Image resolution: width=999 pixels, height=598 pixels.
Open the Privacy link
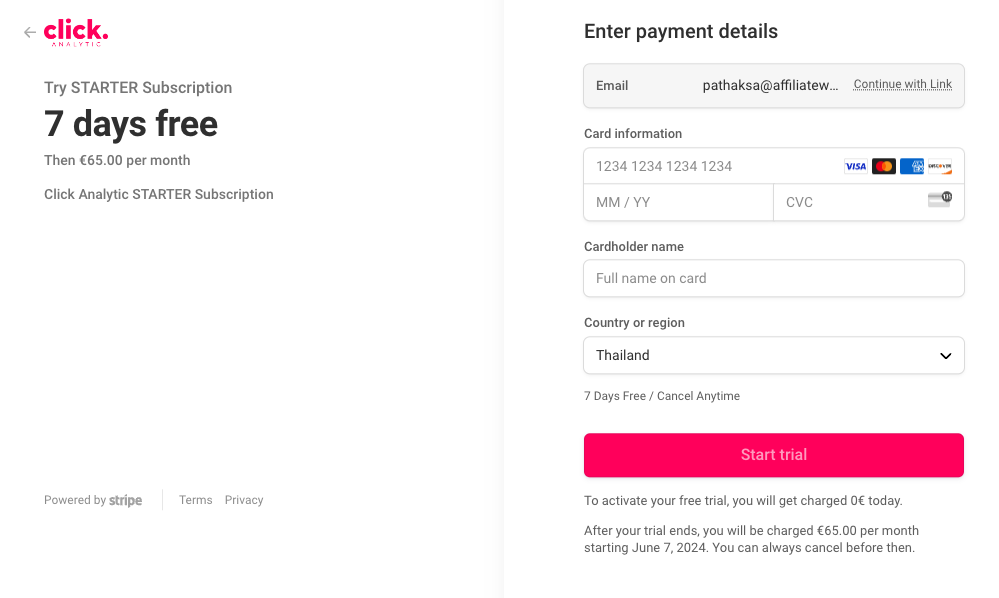(244, 500)
